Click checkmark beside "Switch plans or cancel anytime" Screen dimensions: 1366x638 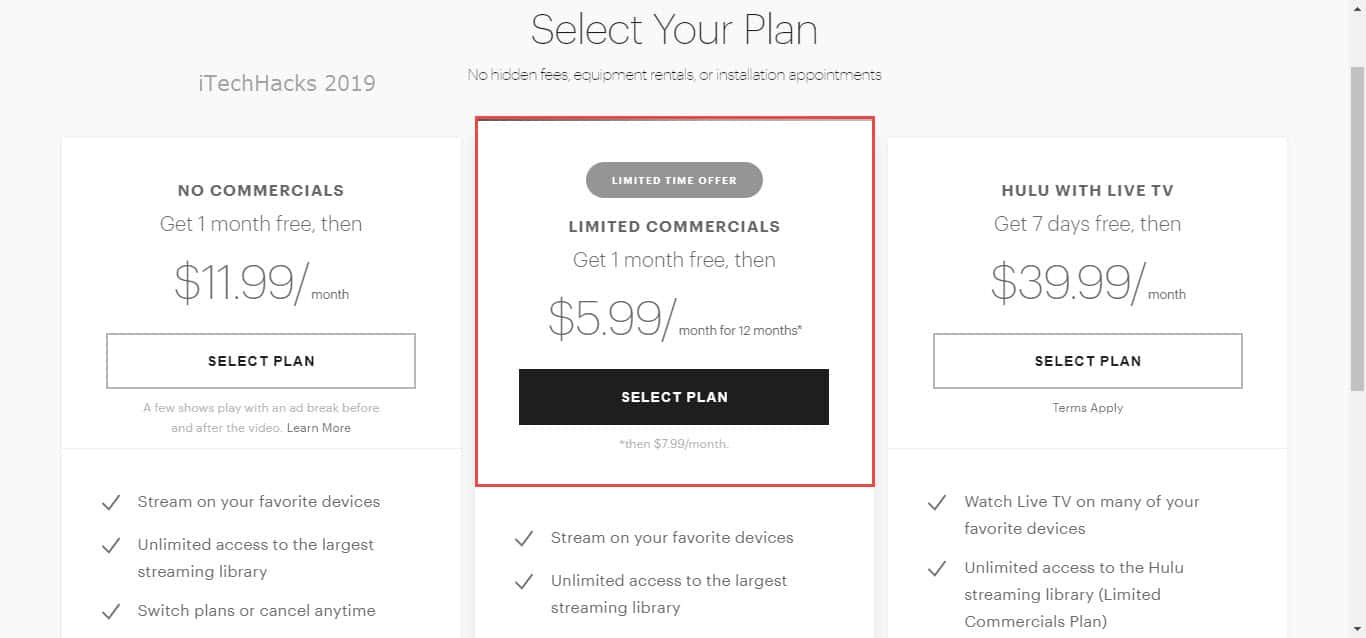click(x=111, y=612)
